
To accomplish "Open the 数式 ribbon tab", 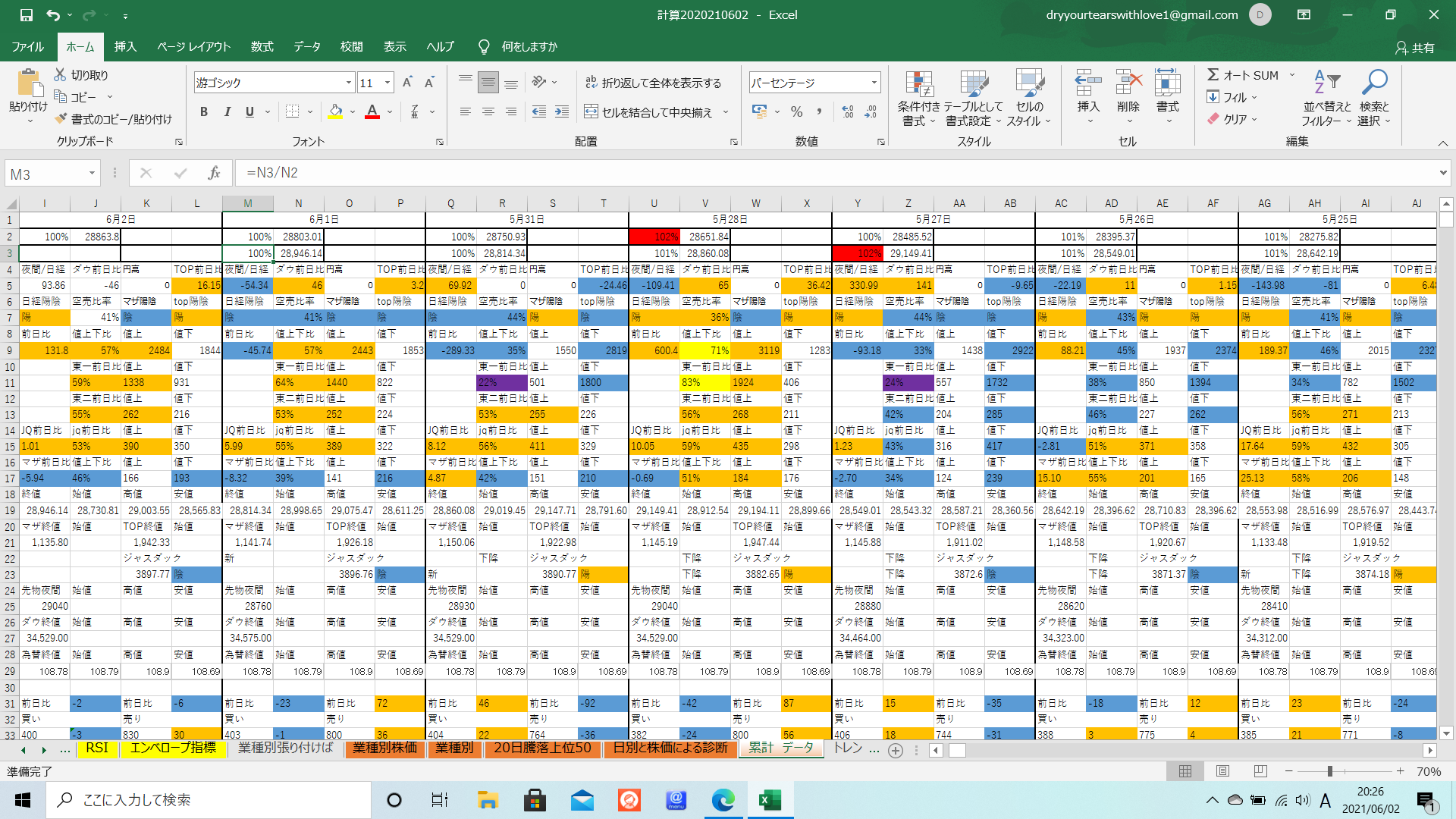I will click(x=262, y=46).
